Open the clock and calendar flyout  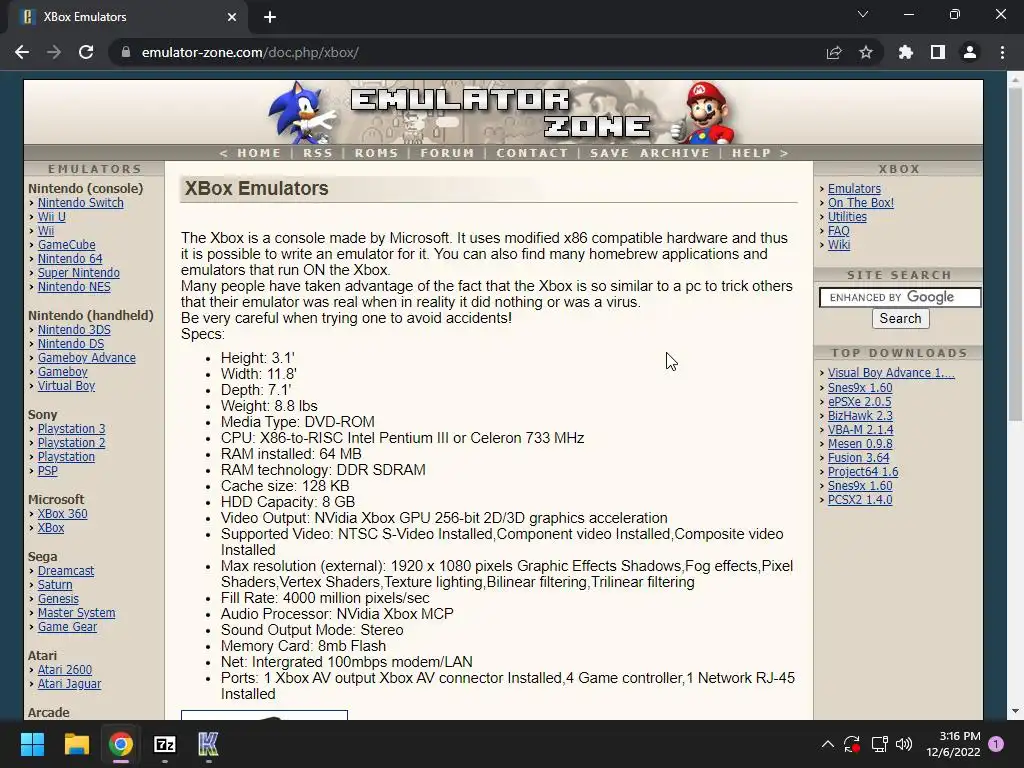(953, 744)
